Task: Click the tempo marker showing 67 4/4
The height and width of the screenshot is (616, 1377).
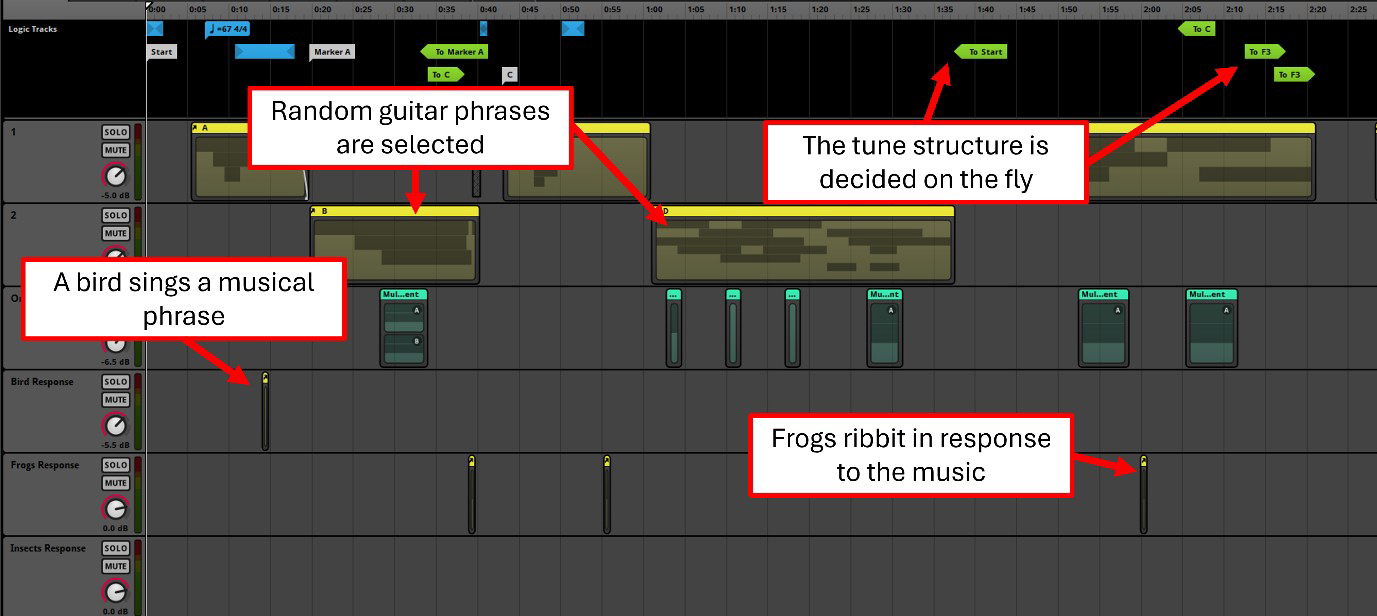Action: pos(228,29)
